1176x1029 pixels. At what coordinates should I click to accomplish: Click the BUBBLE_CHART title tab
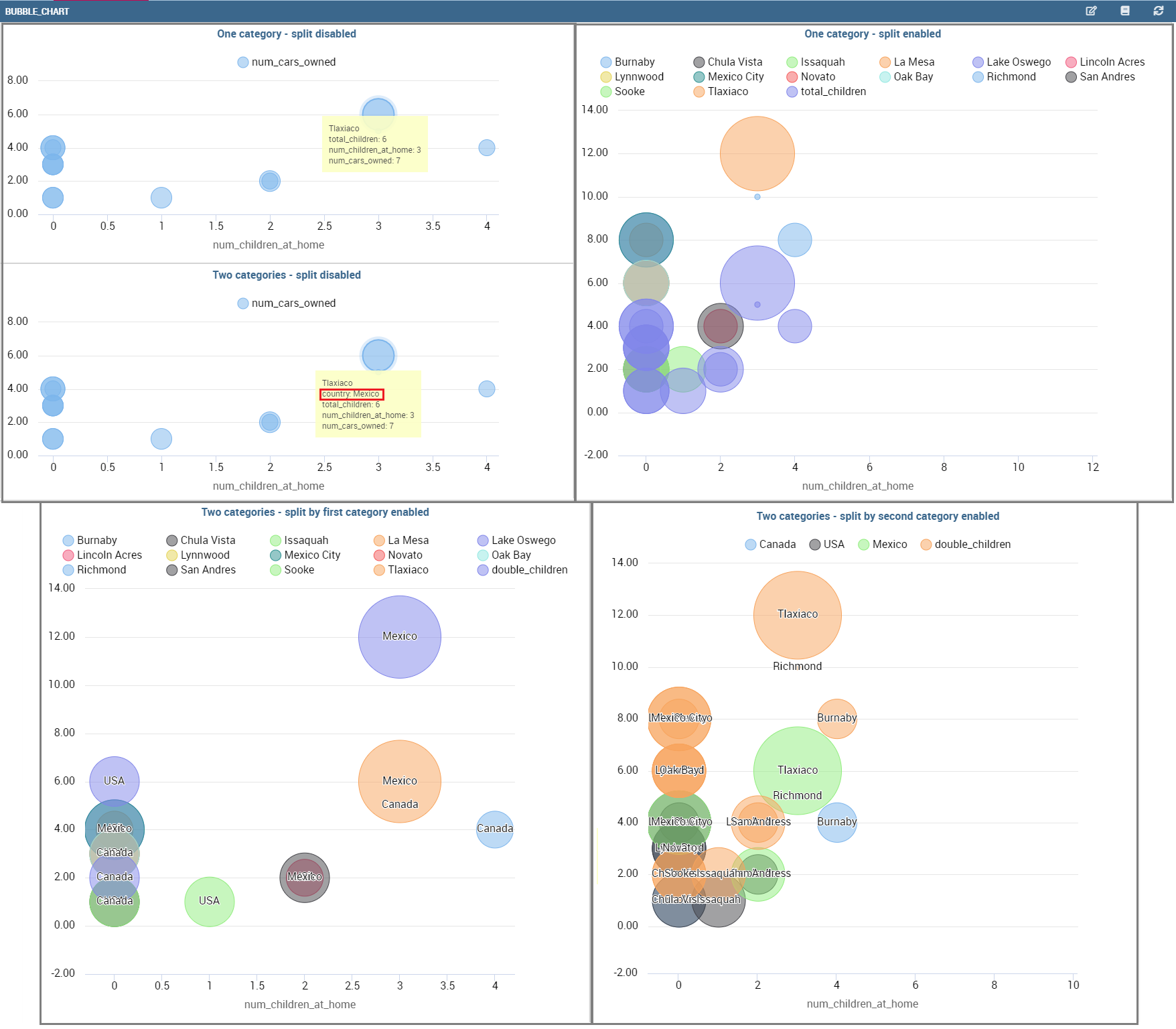(37, 11)
